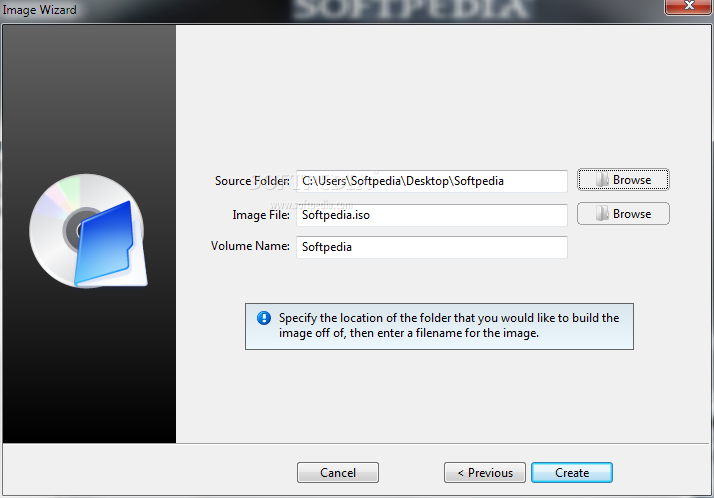The image size is (714, 498).
Task: Click the disc and folder wizard image
Action: click(88, 230)
